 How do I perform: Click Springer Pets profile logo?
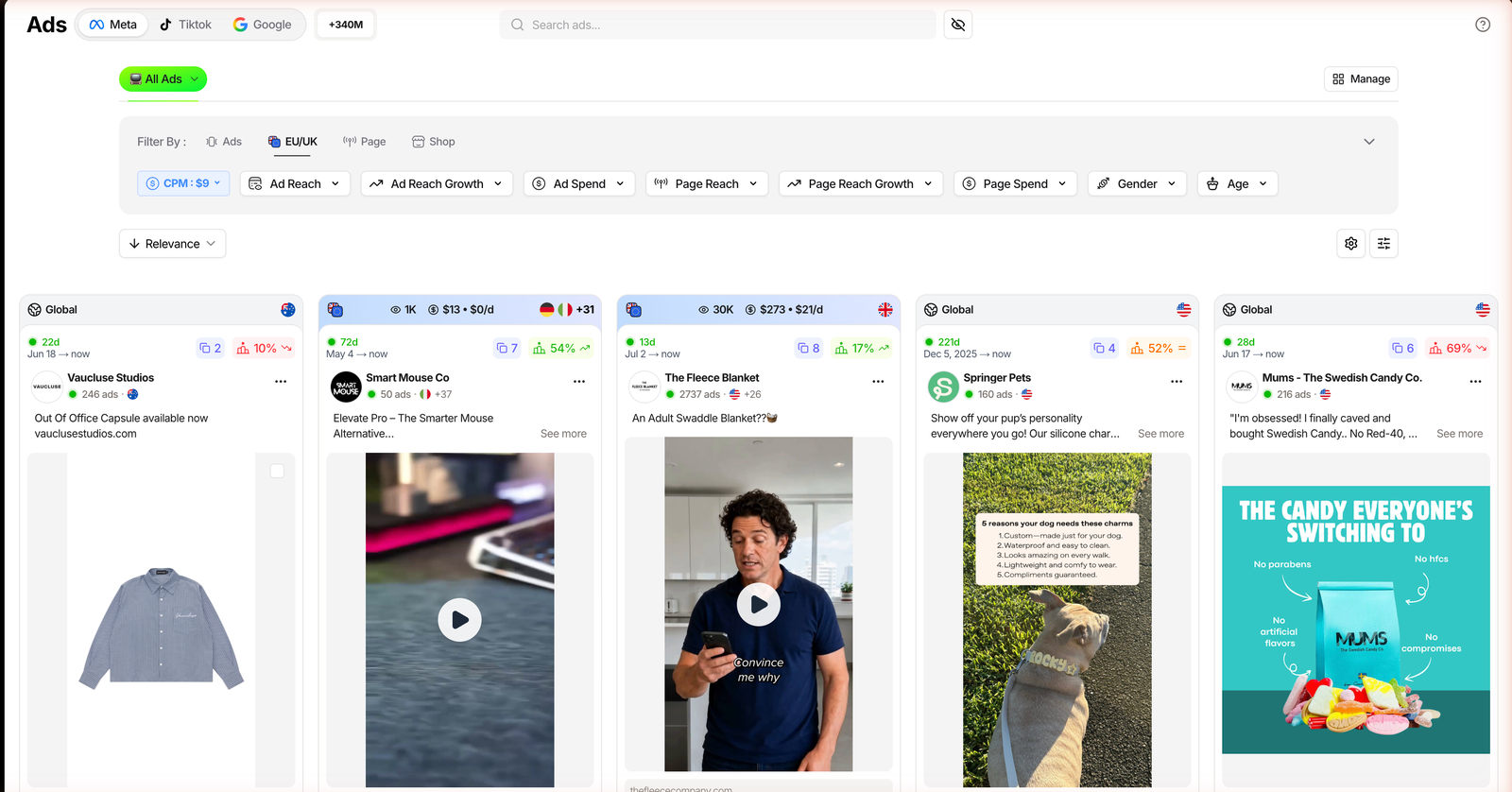943,387
